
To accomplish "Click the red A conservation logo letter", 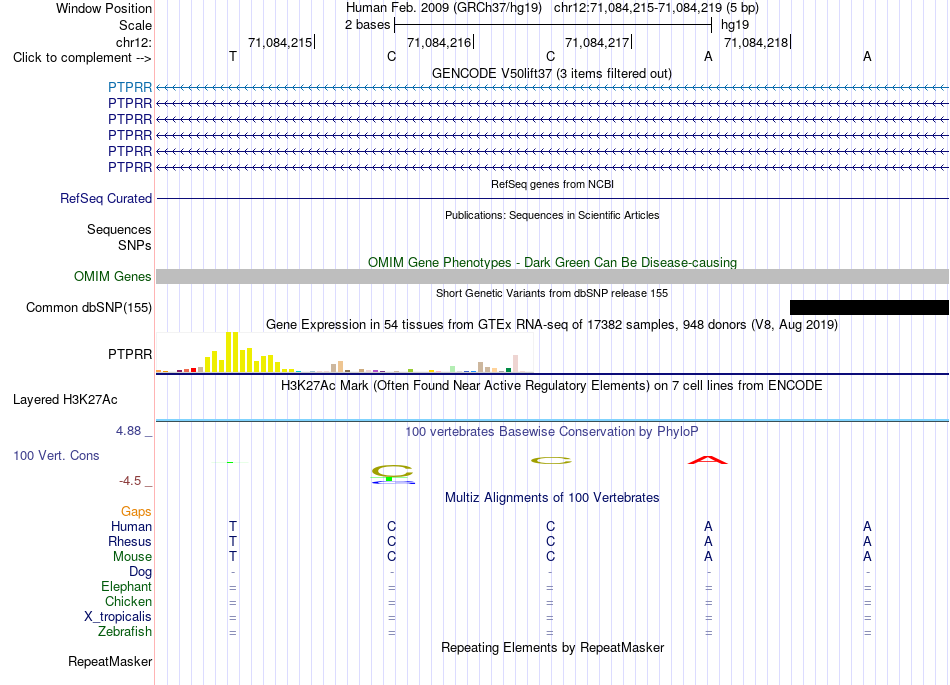I will pyautogui.click(x=708, y=460).
